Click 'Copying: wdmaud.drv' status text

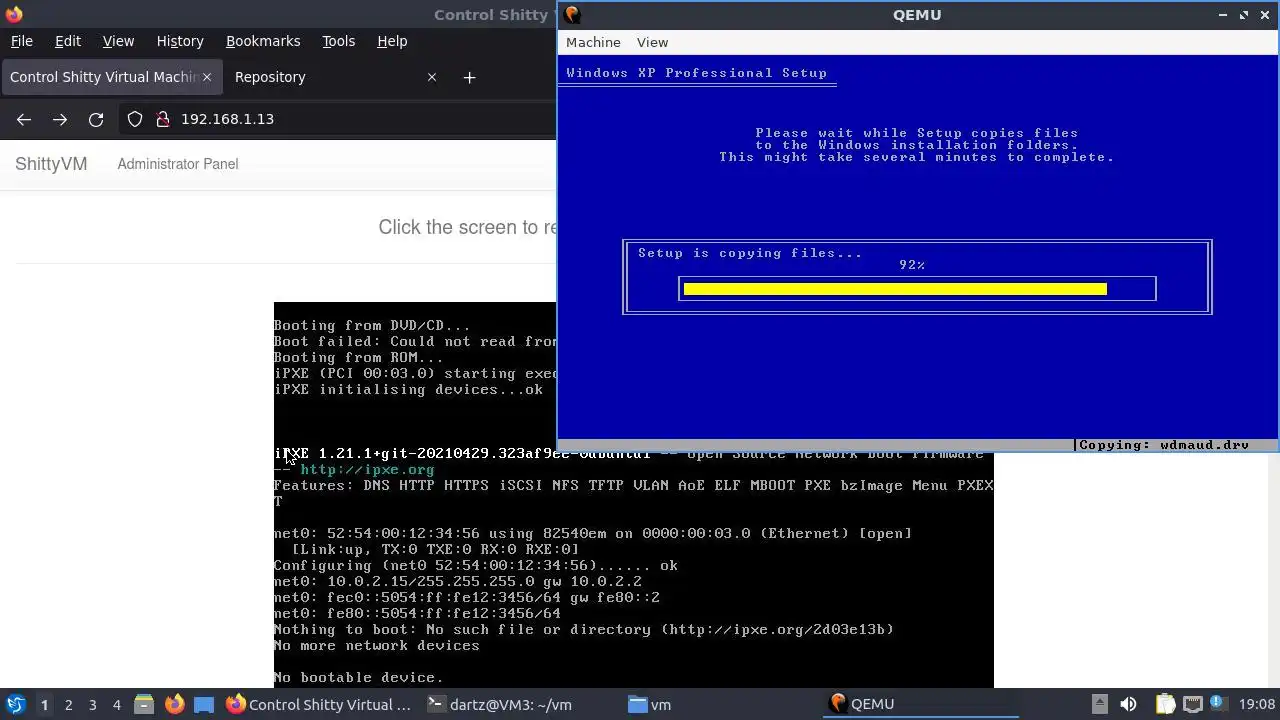point(1164,445)
